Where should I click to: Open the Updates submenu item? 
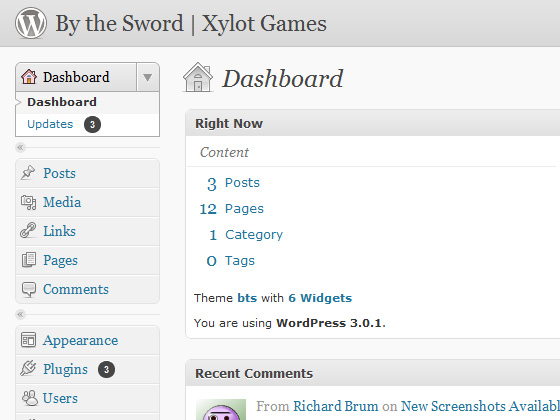pos(88,125)
